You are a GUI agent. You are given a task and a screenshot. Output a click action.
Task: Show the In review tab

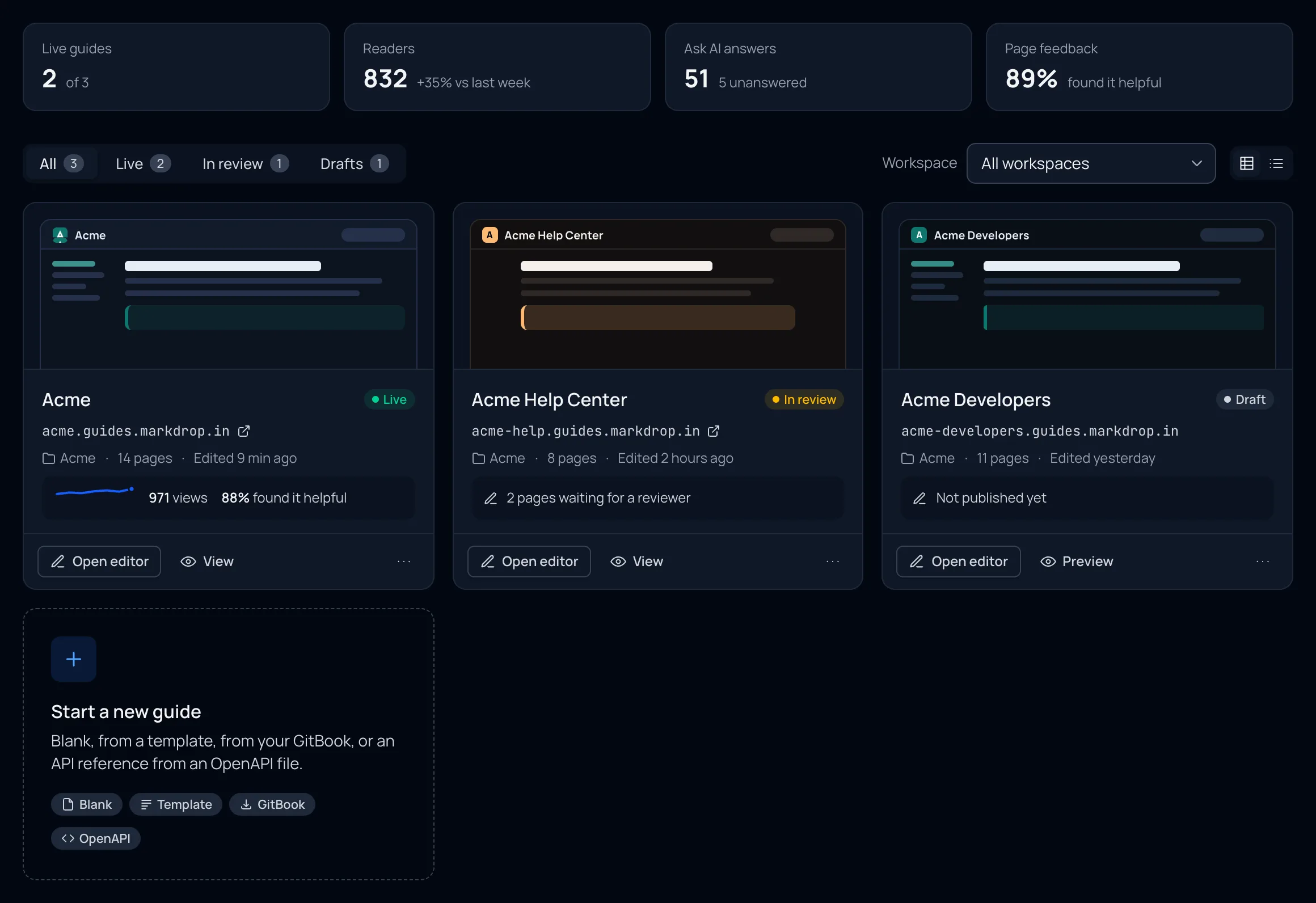click(x=246, y=164)
